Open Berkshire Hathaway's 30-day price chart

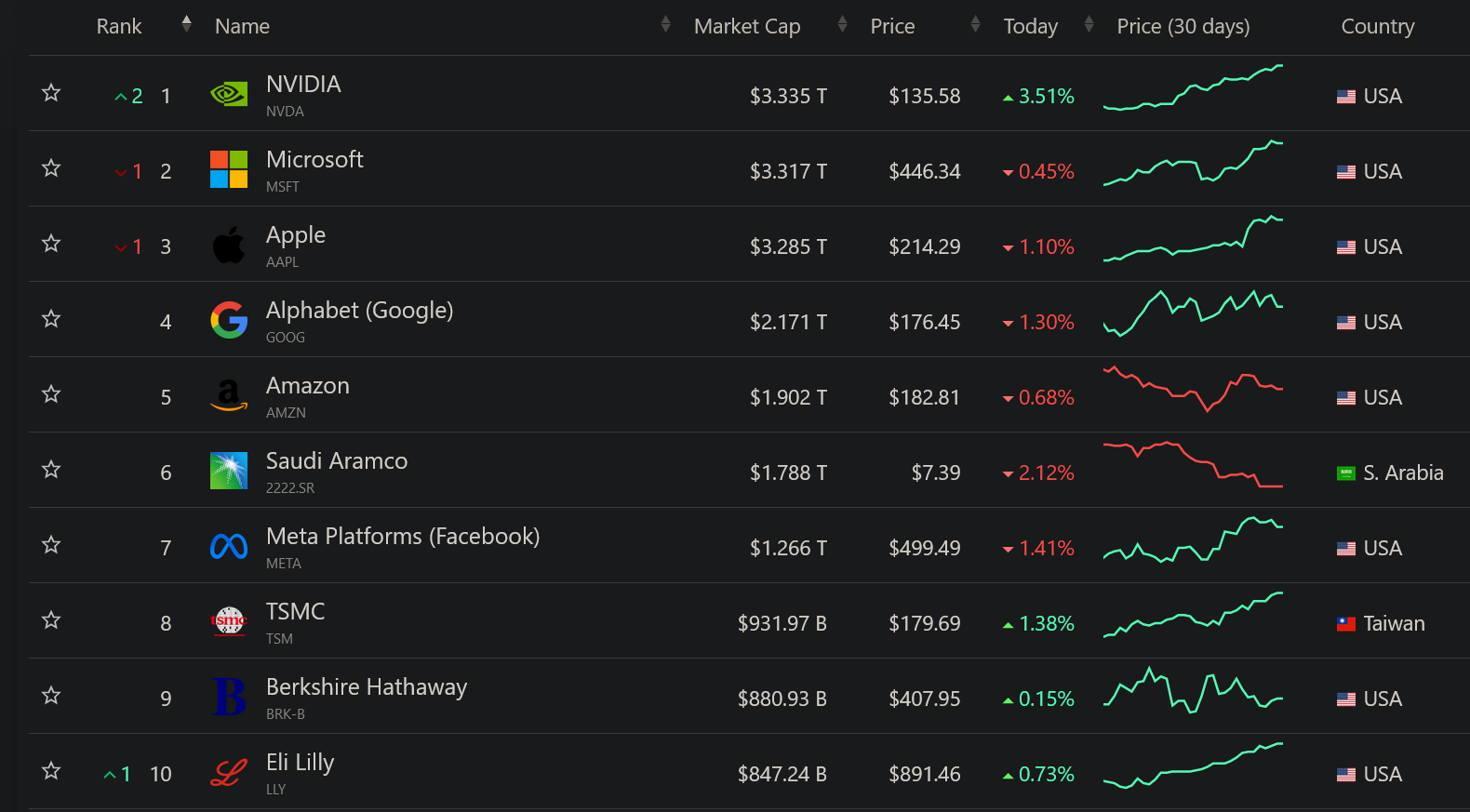1193,690
